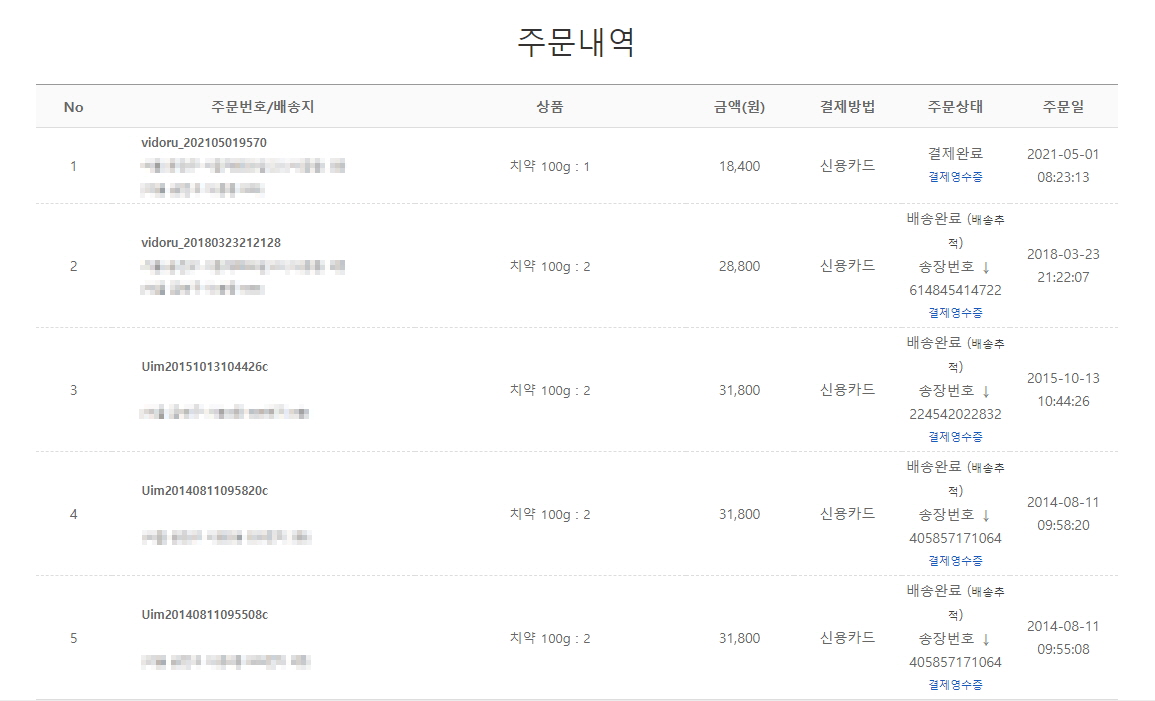This screenshot has height=701, width=1155.
Task: Click the 주문일 column header
Action: point(1063,107)
